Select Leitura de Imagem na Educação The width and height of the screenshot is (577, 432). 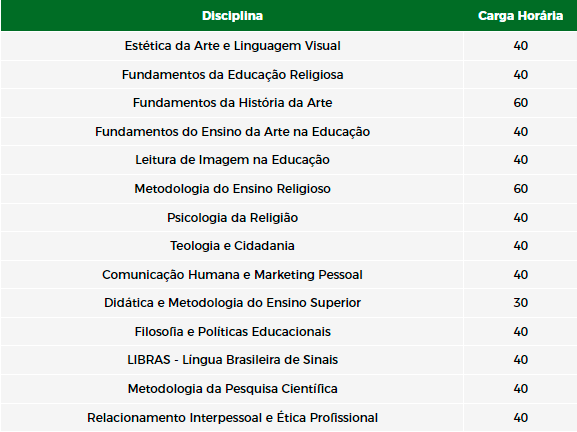232,160
